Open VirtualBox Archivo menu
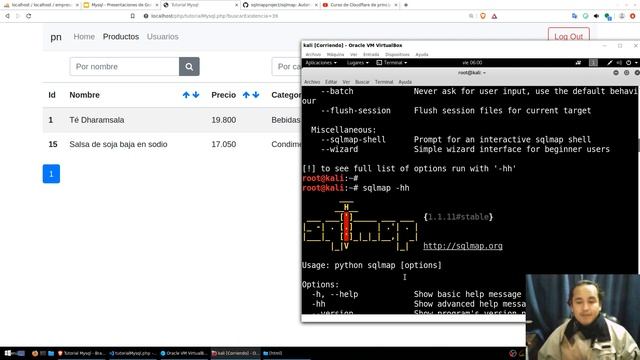This screenshot has width=640, height=360. (313, 54)
